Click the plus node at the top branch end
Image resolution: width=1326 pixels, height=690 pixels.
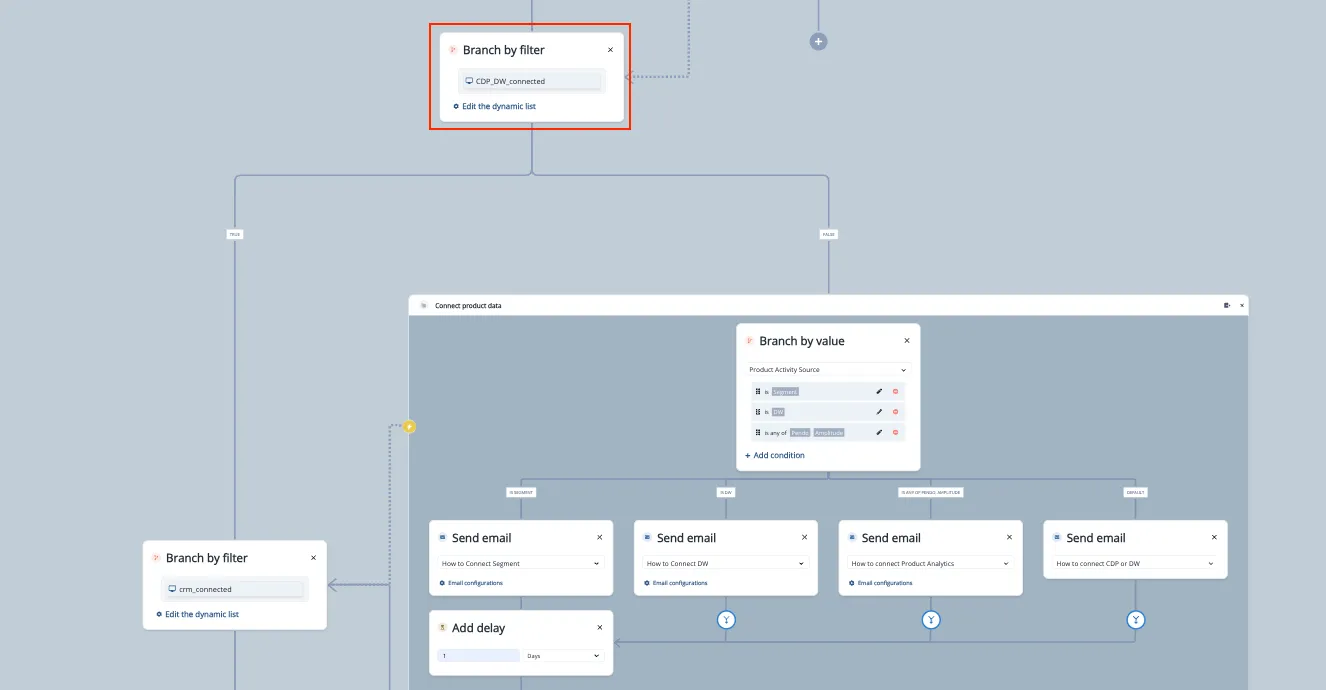coord(818,42)
